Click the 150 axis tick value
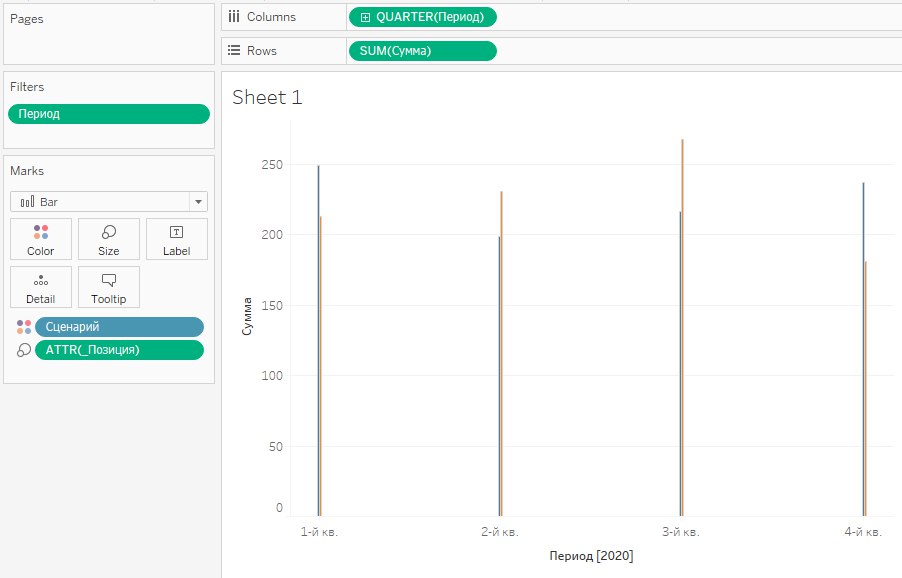Viewport: 902px width, 578px height. tap(272, 305)
